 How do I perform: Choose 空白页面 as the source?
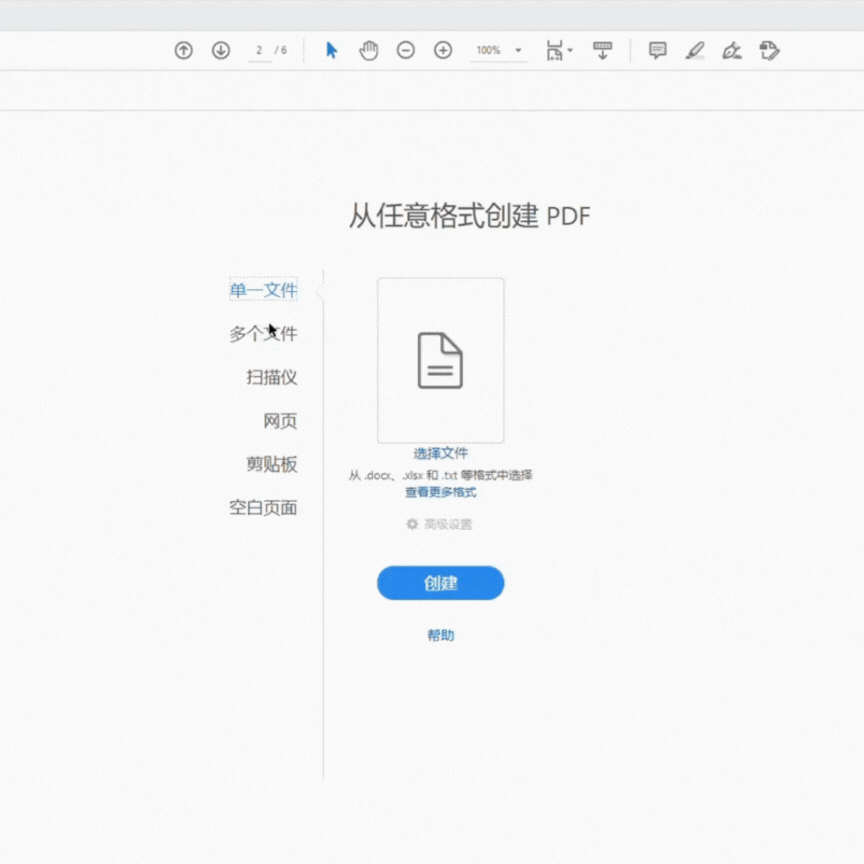(x=263, y=507)
